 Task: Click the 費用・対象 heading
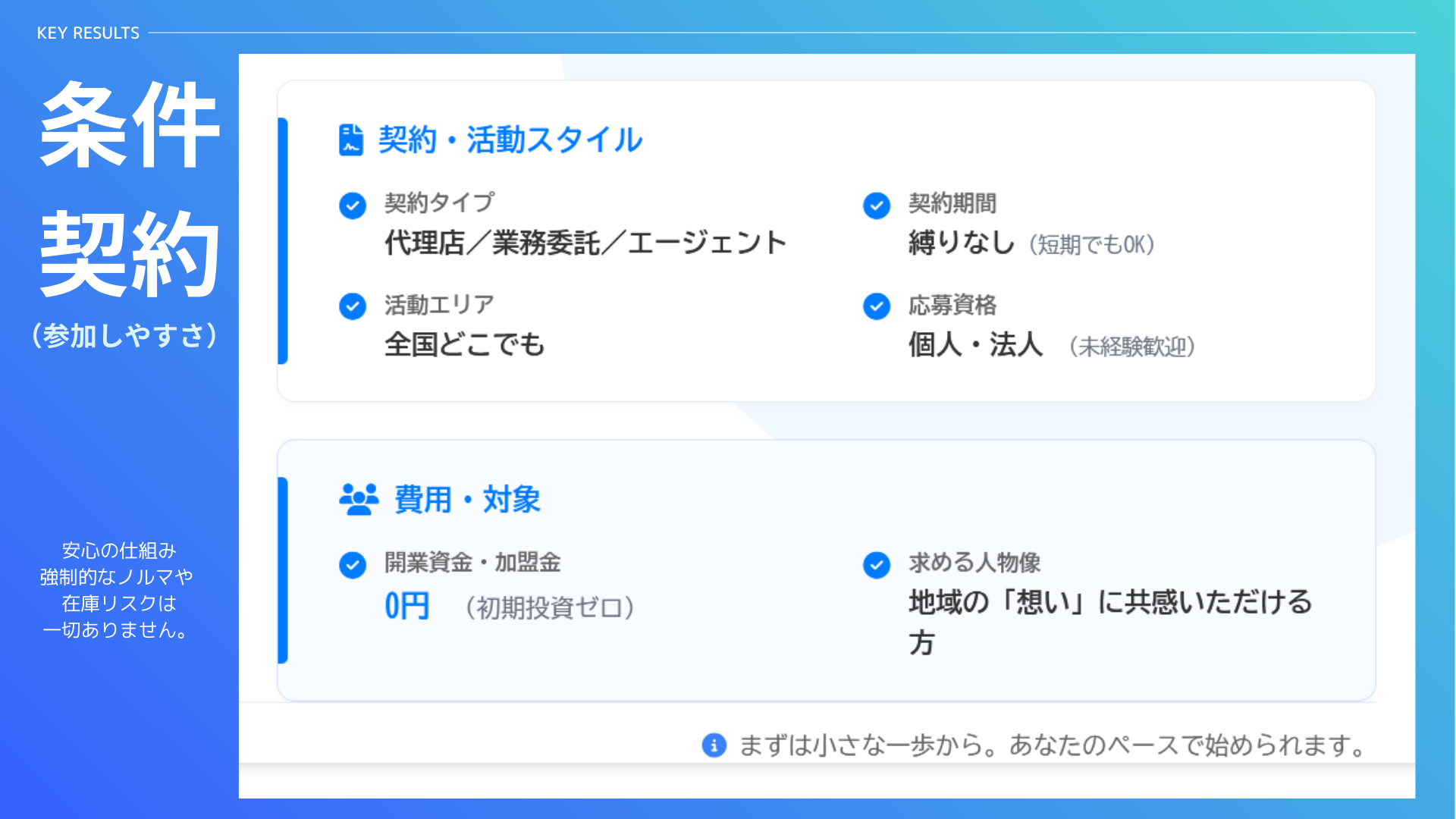467,500
